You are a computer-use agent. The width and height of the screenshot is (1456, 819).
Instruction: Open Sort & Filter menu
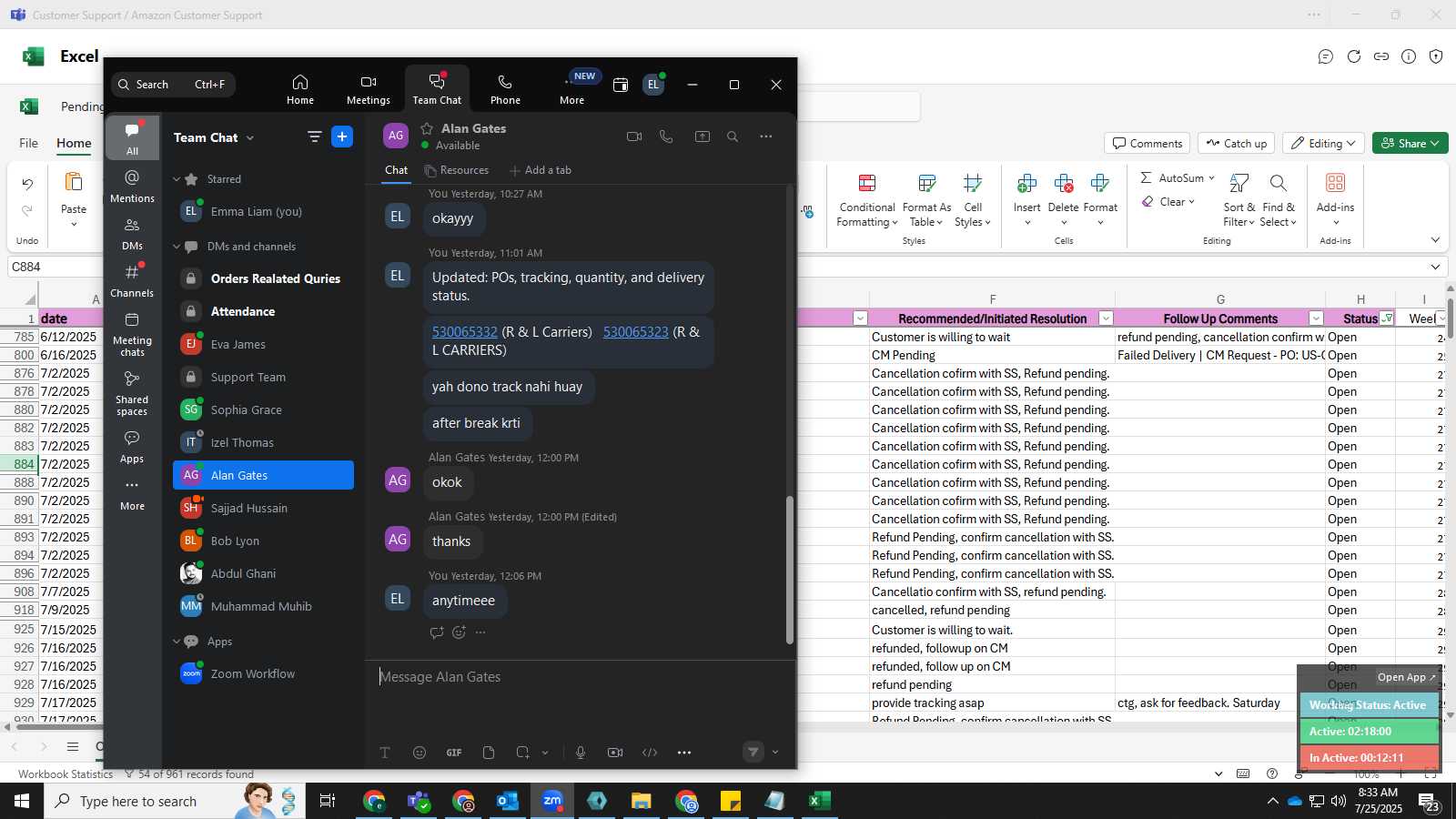coord(1239,200)
